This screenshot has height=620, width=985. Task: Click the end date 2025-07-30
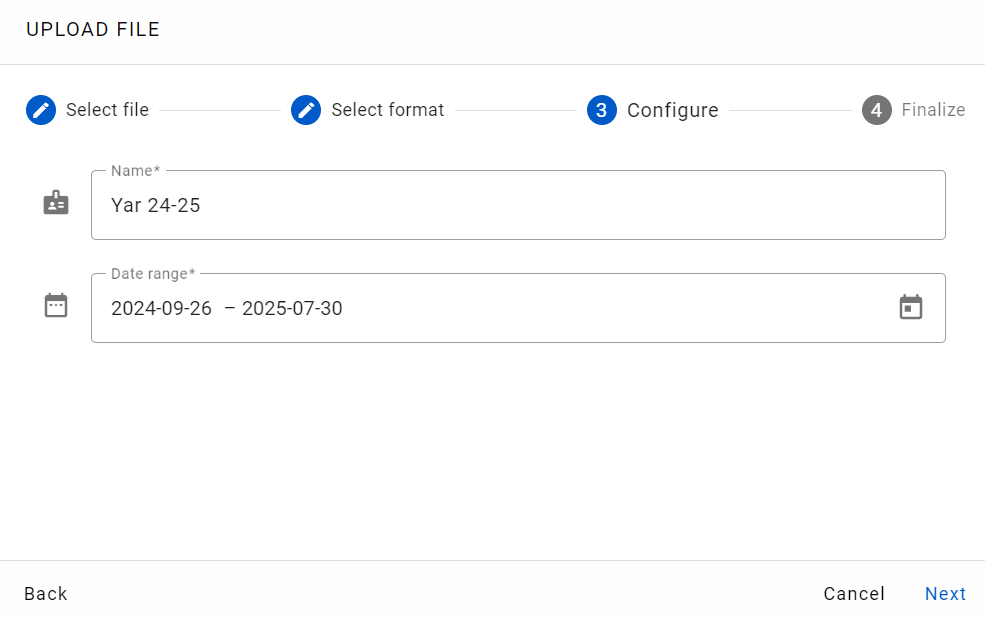292,308
